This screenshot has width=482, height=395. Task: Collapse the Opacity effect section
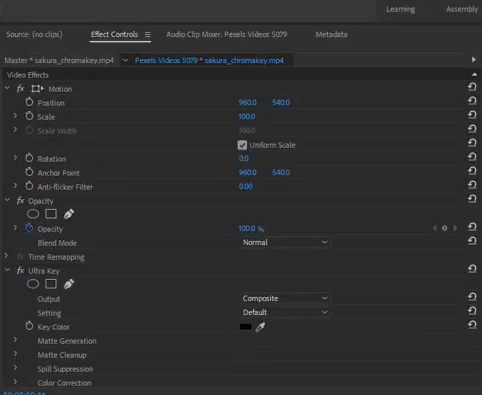pos(7,200)
